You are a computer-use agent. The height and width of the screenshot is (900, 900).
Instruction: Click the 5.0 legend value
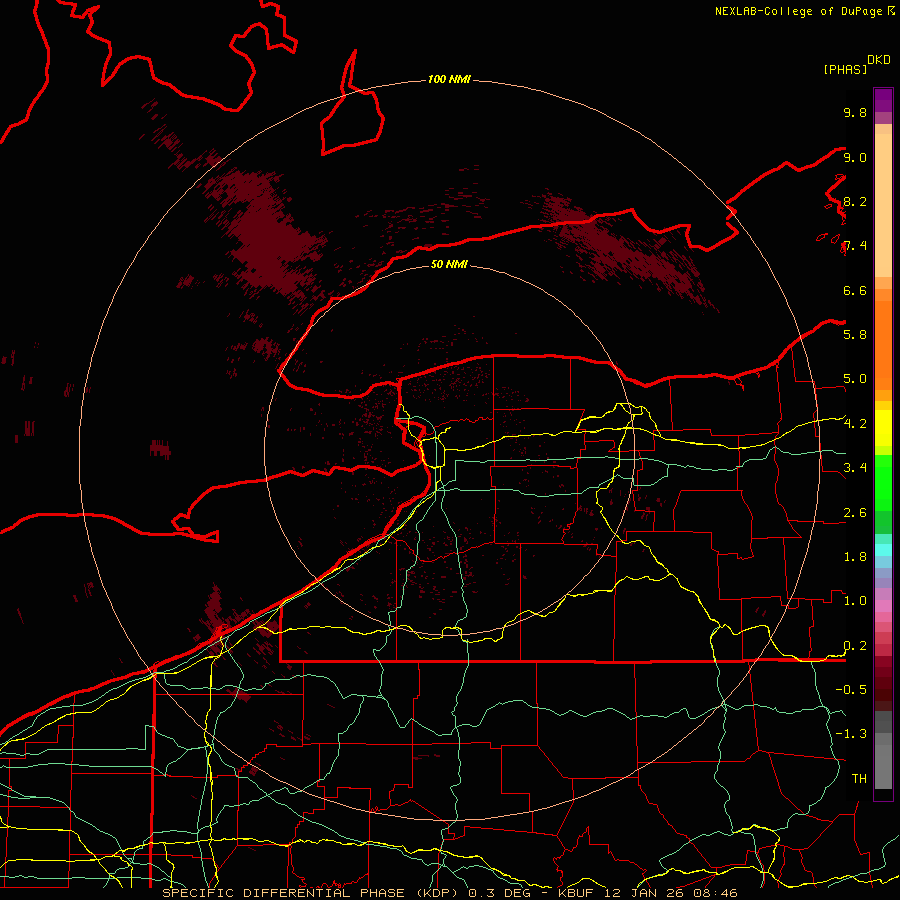click(855, 379)
